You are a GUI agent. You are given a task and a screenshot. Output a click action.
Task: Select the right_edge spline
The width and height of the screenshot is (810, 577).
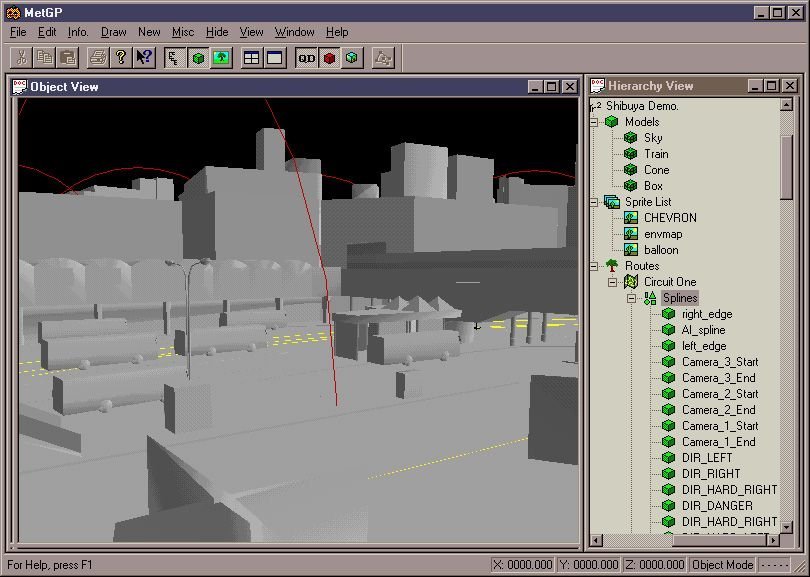pyautogui.click(x=707, y=314)
